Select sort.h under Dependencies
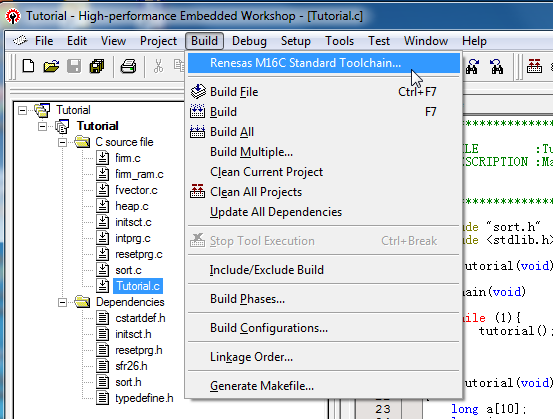 coord(128,382)
